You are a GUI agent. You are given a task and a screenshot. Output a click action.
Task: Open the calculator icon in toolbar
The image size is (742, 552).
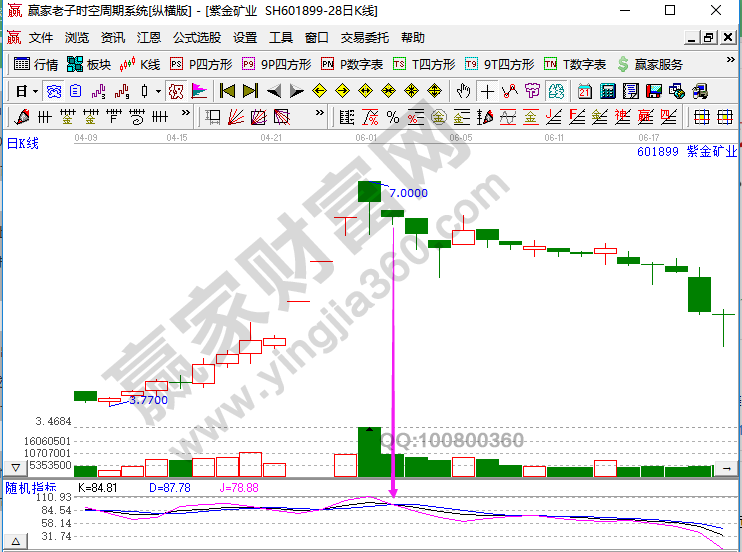[607, 91]
